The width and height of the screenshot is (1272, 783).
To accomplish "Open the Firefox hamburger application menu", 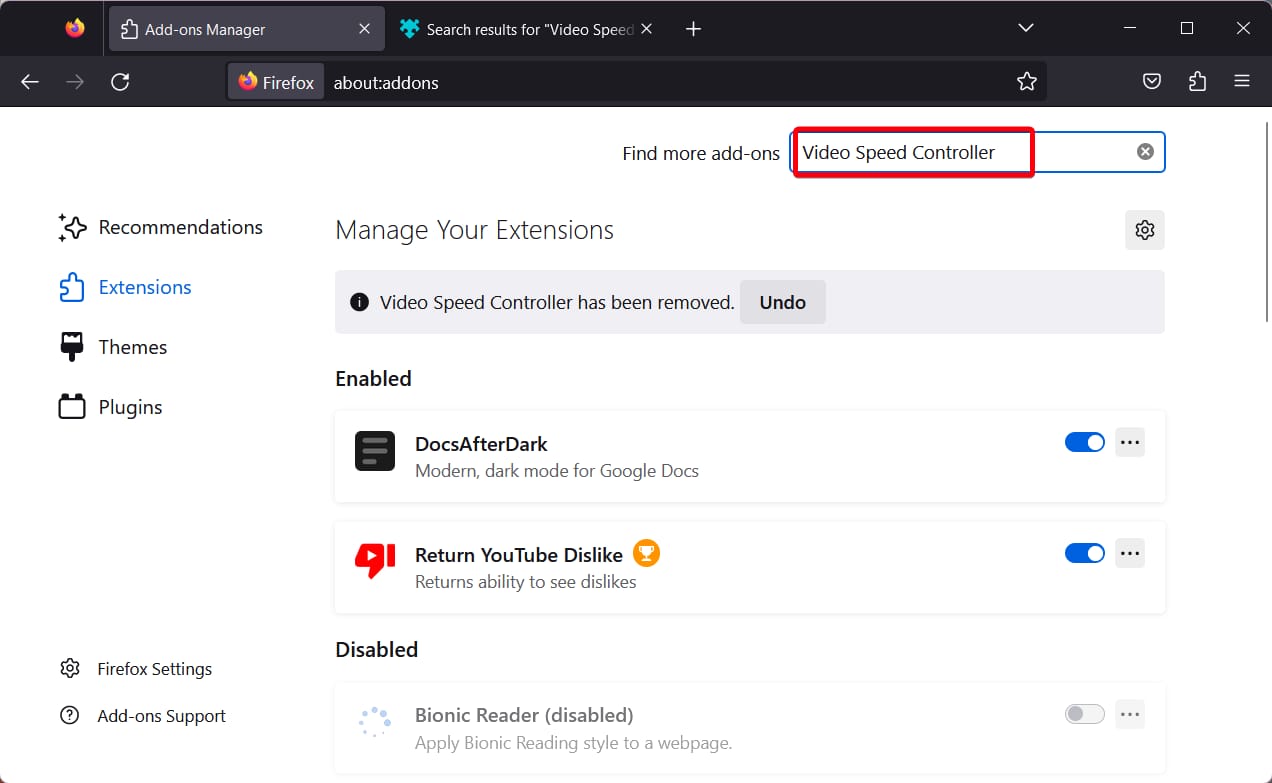I will (1242, 82).
